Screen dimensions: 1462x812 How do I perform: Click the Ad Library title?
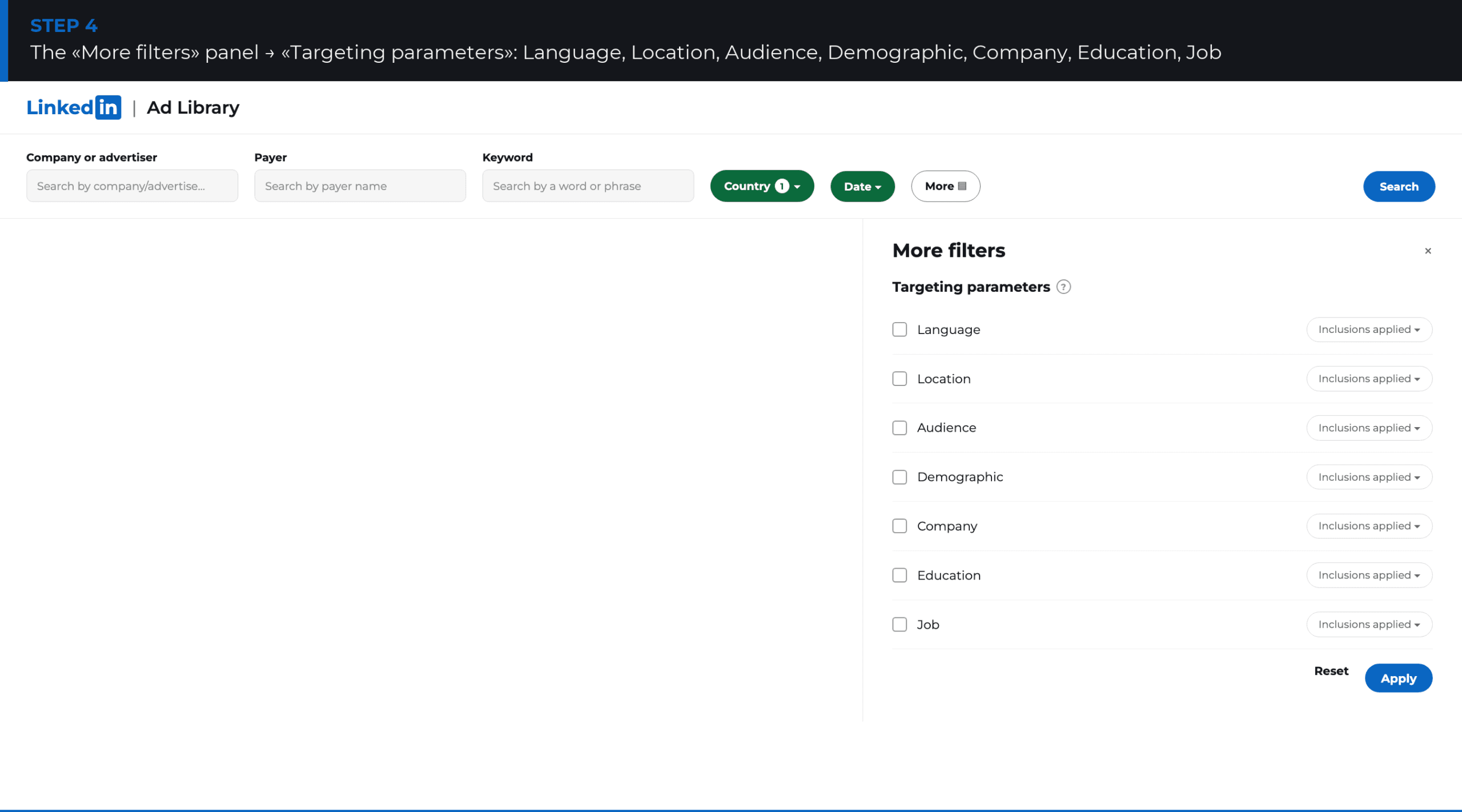click(x=193, y=107)
